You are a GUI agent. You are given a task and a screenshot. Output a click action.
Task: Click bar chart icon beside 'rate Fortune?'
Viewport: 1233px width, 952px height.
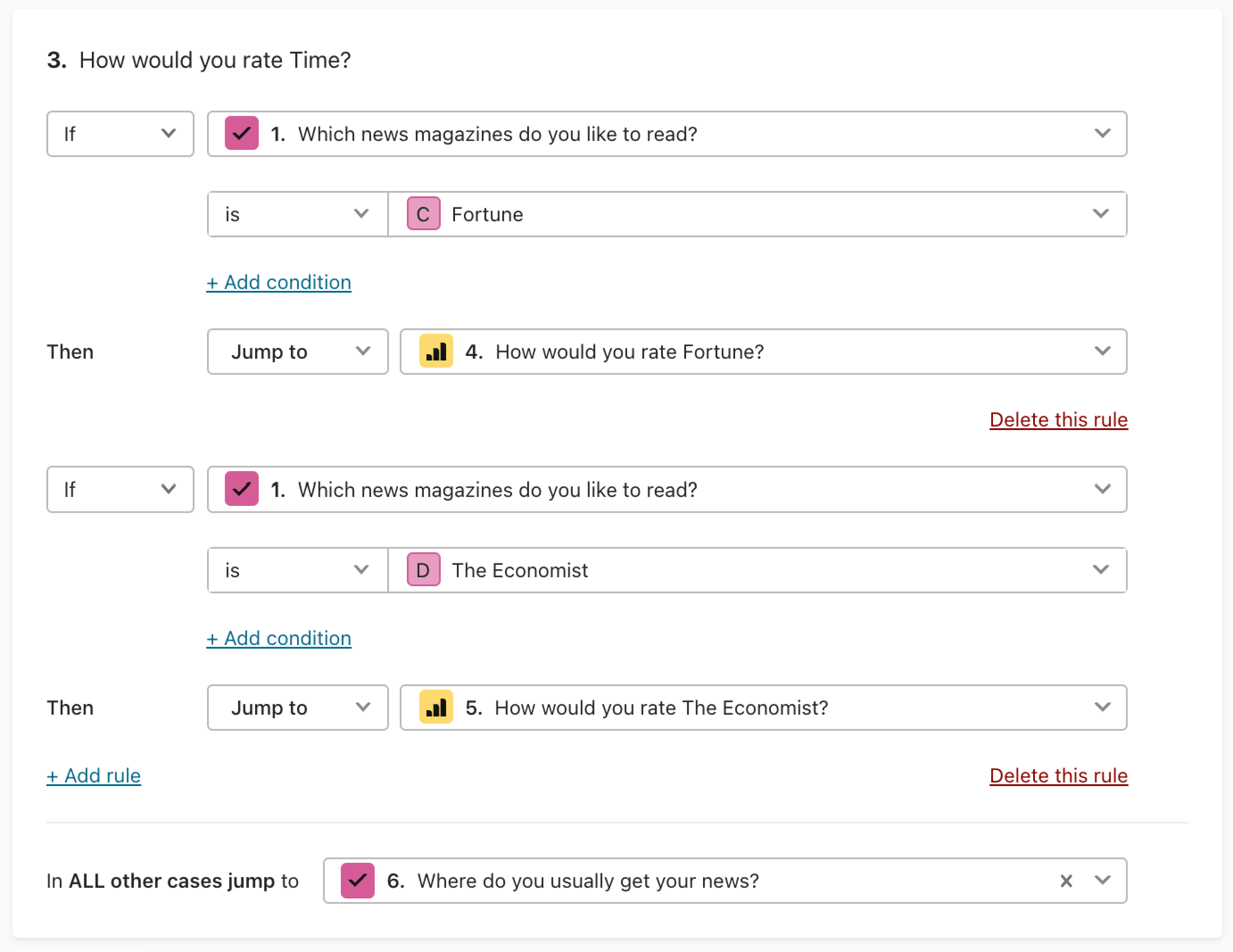(x=436, y=351)
